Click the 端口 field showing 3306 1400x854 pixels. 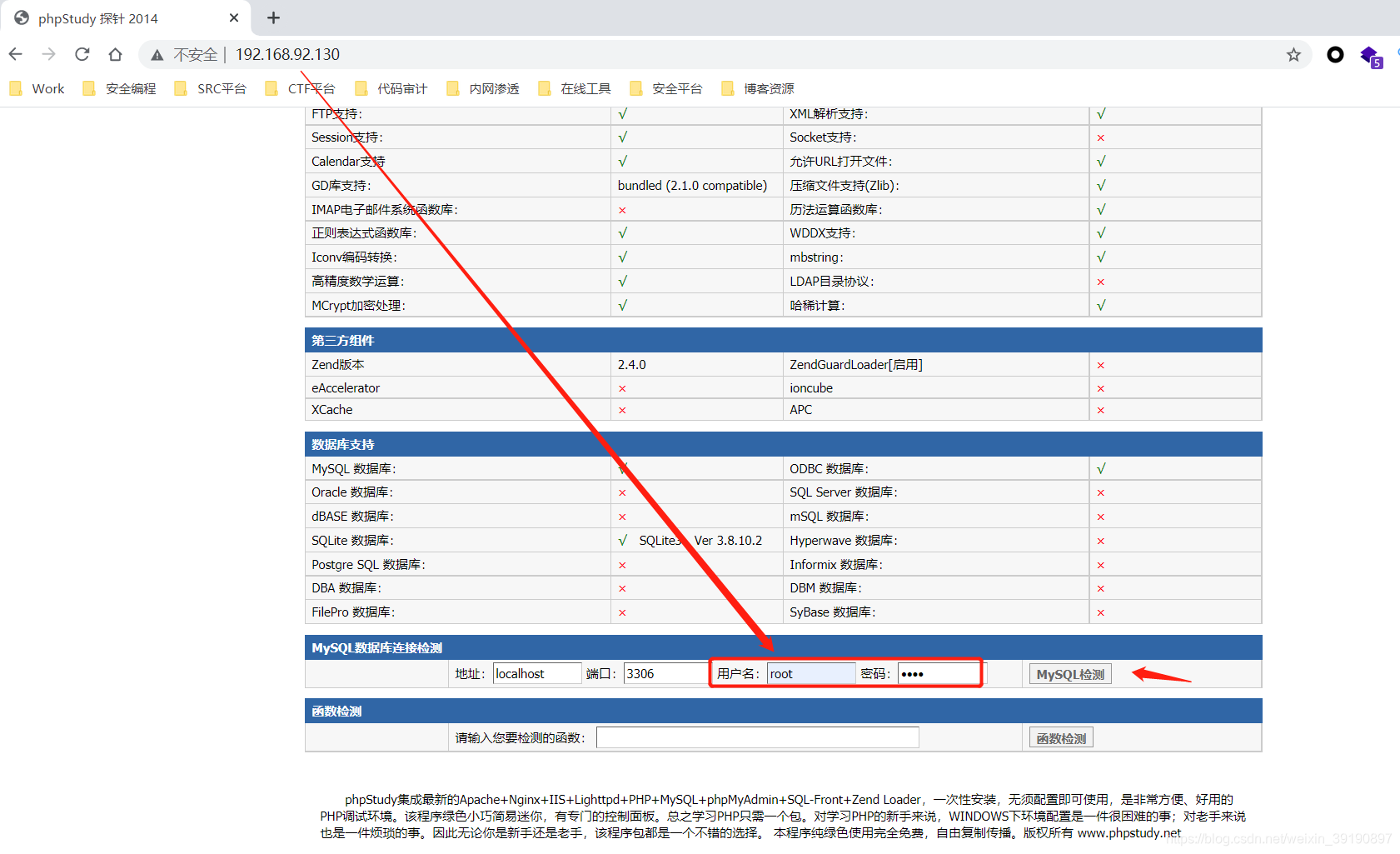666,673
